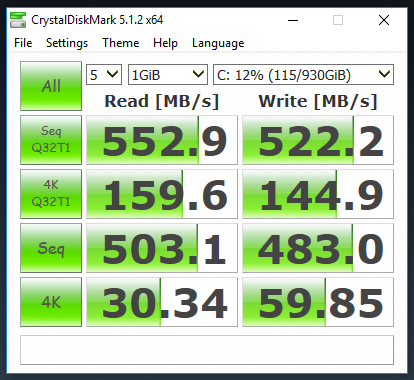Click the CrystalDiskMark app icon in title bar

tap(18, 20)
